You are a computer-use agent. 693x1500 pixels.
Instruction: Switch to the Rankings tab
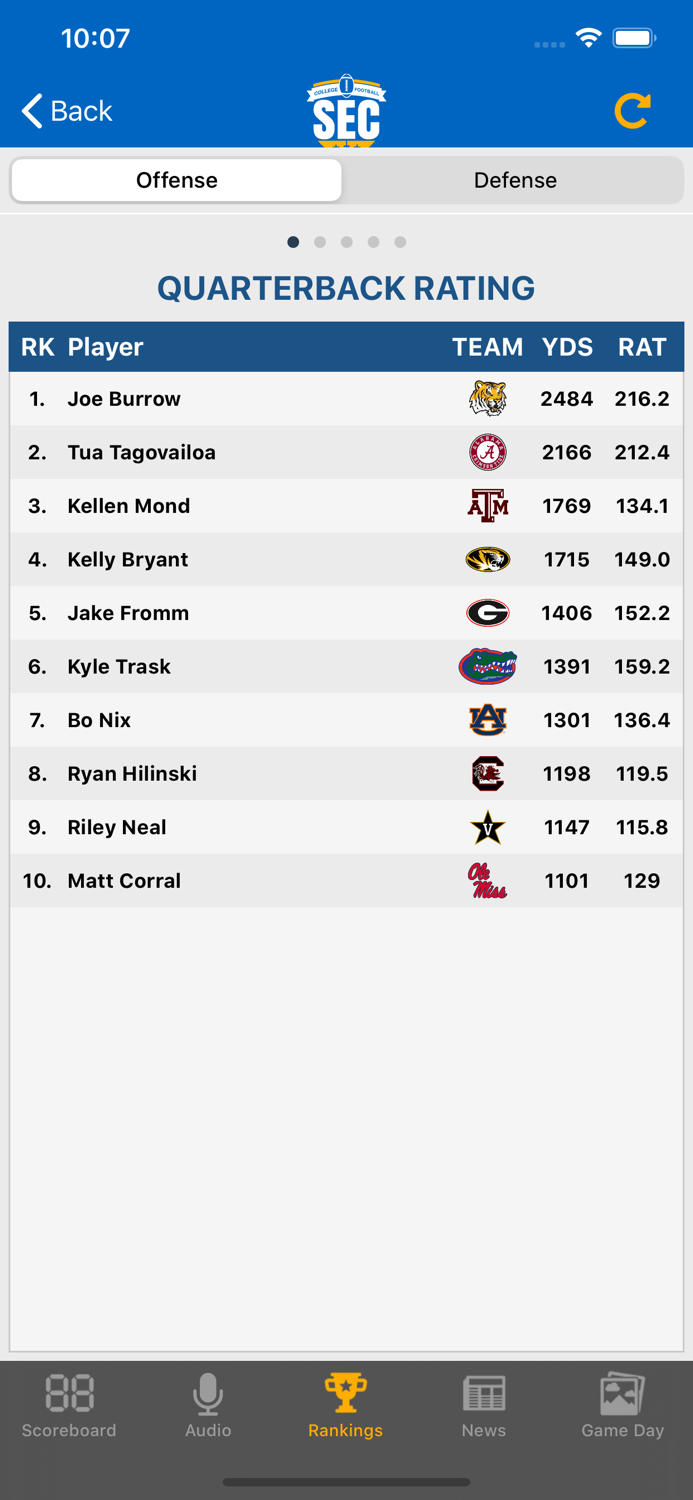tap(345, 1405)
